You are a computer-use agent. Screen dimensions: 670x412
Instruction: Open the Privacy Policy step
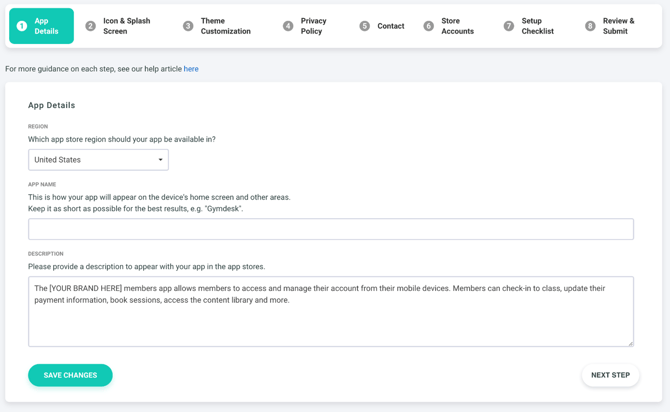coord(313,26)
